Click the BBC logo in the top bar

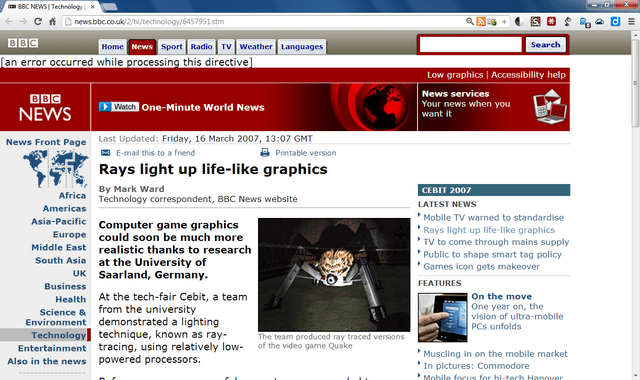pos(23,43)
